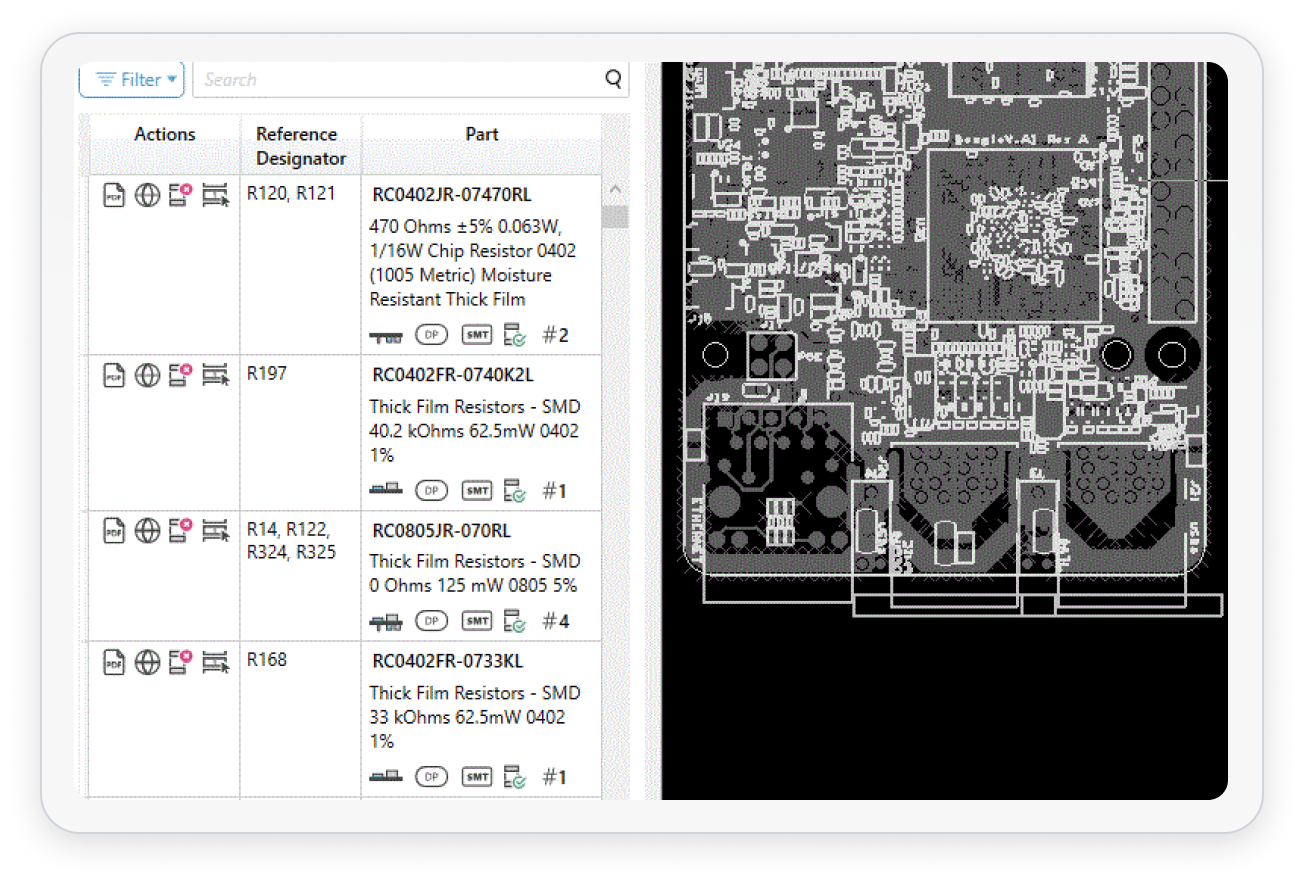1304x882 pixels.
Task: Click the '40.2 kOhms 62.5mW 0402' description
Action: 474,431
